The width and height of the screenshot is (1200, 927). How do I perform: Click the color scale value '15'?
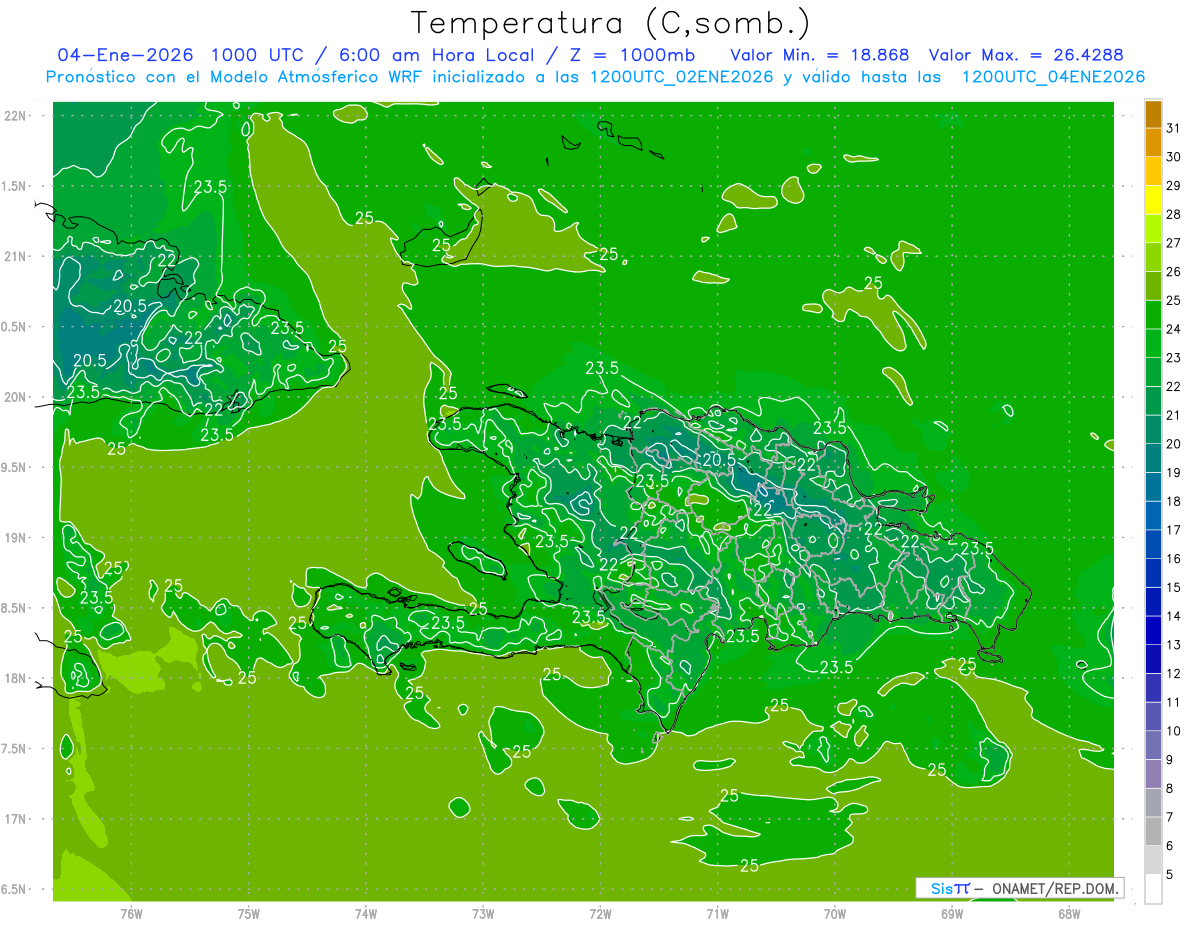(1173, 587)
